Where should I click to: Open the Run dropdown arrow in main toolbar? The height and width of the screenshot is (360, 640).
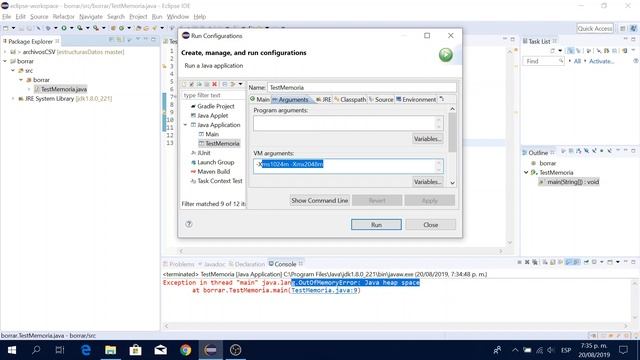[71, 28]
